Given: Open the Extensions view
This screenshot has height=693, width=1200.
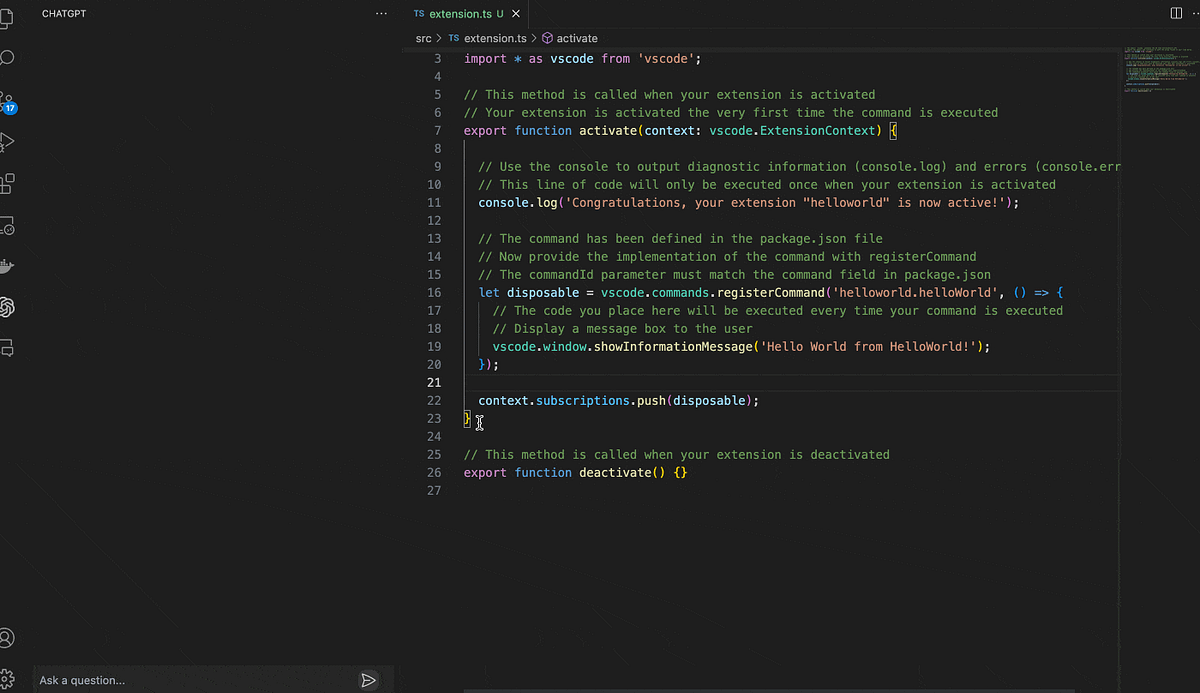Looking at the screenshot, I should (x=9, y=183).
